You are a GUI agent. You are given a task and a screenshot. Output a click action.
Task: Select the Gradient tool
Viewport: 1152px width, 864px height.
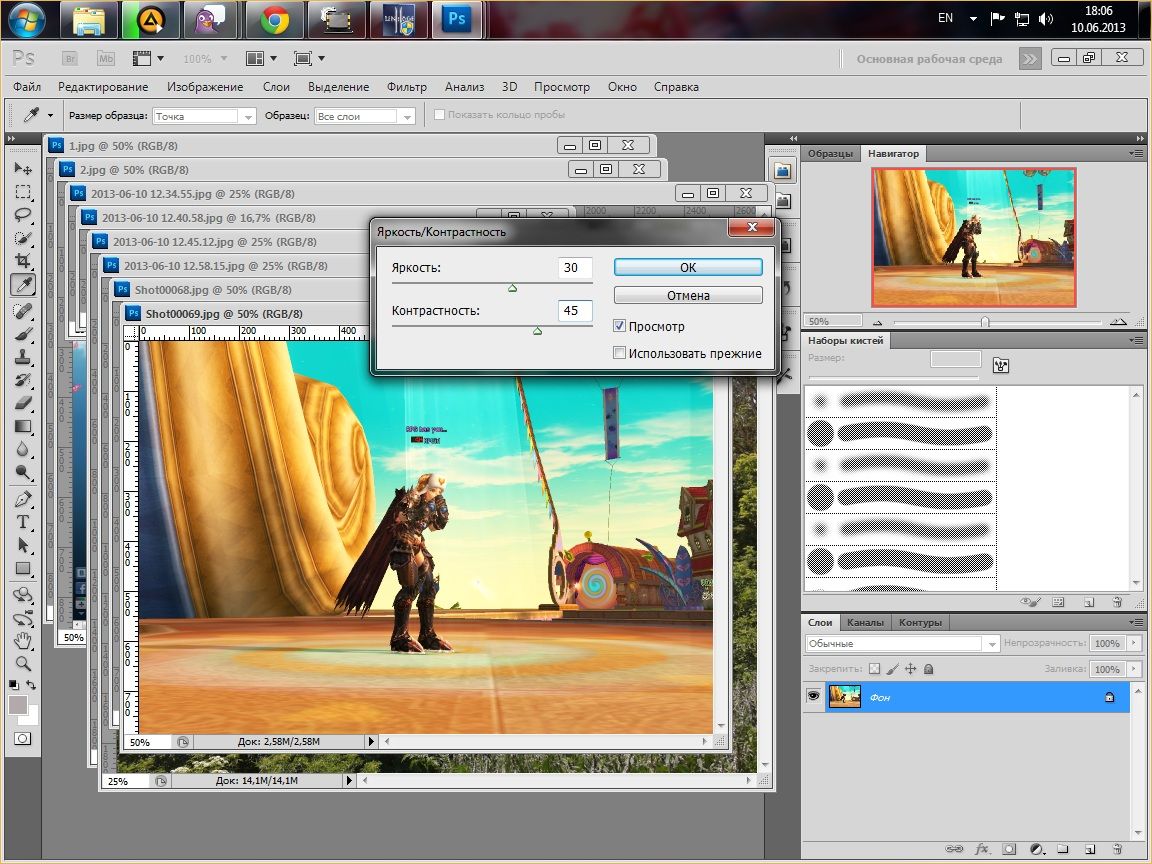[x=23, y=426]
